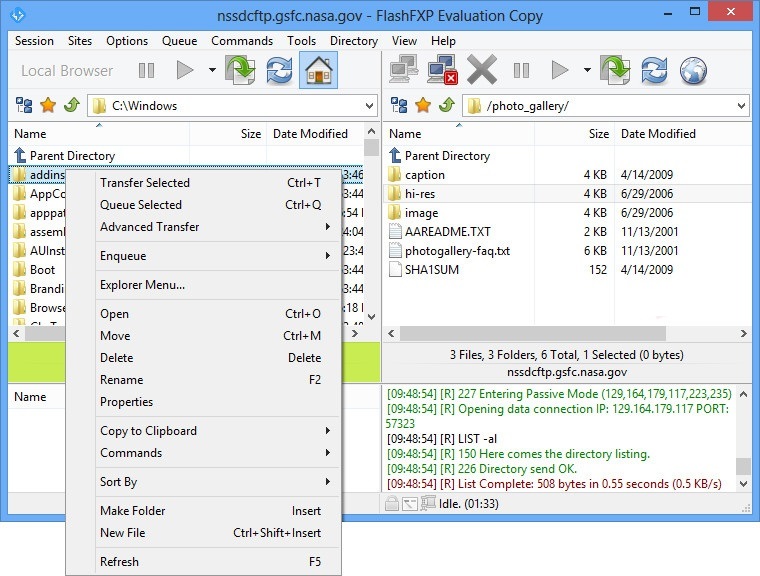Toggle the remote folder tree icon

click(x=399, y=105)
